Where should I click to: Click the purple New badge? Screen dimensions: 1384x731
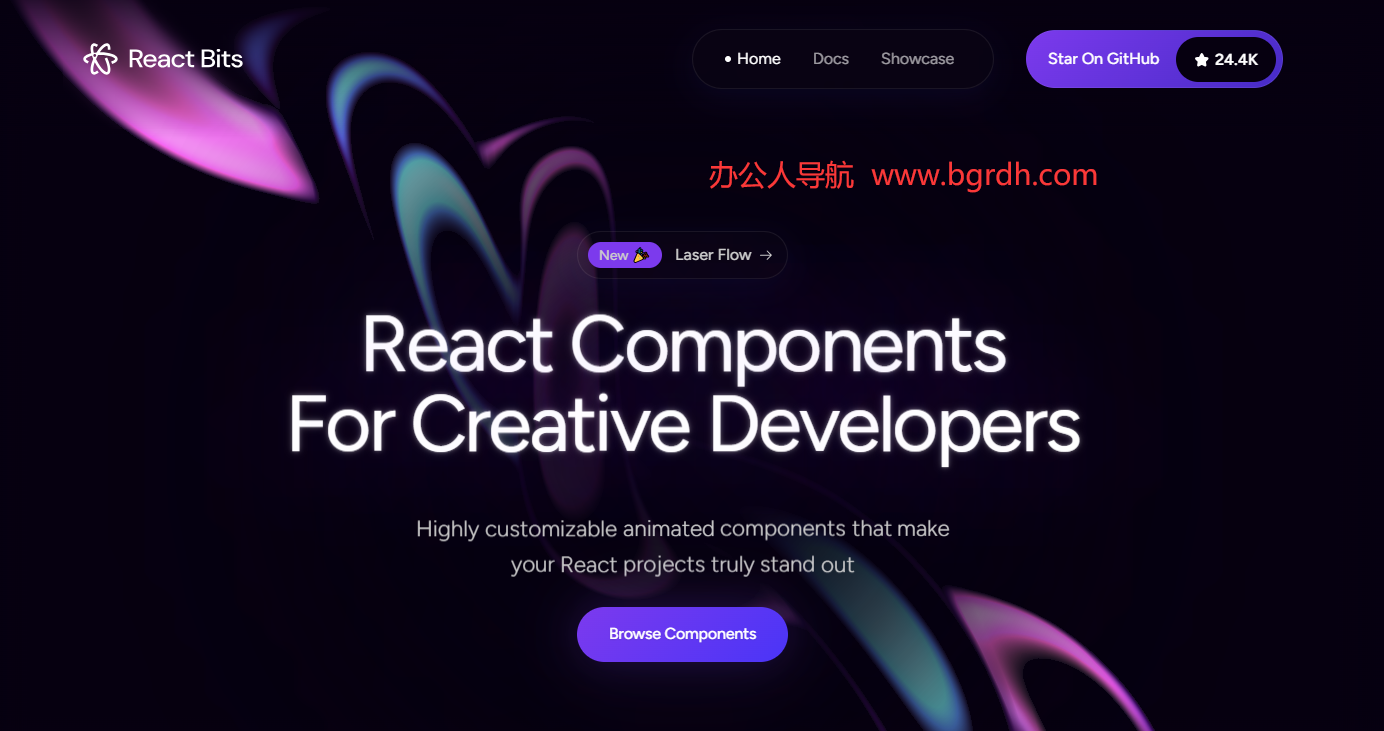click(x=625, y=255)
